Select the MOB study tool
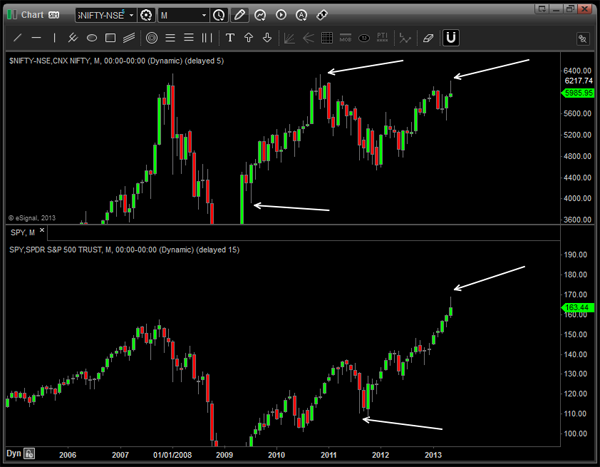Image resolution: width=600 pixels, height=467 pixels. [x=345, y=38]
